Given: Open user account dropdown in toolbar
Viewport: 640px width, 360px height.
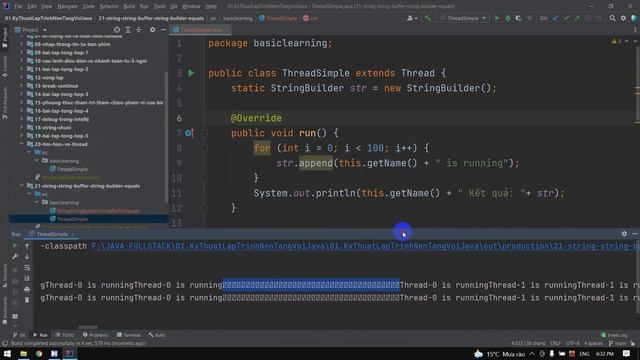Looking at the screenshot, I should coord(412,18).
